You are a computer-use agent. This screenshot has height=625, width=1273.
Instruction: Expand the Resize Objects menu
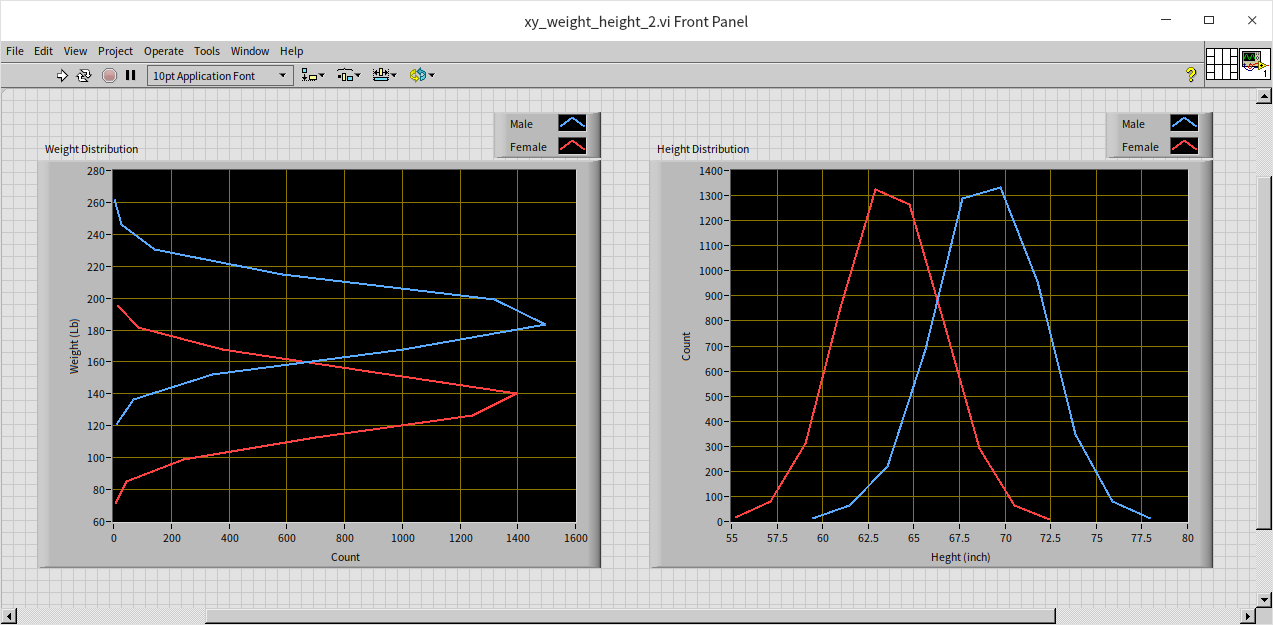pos(384,75)
